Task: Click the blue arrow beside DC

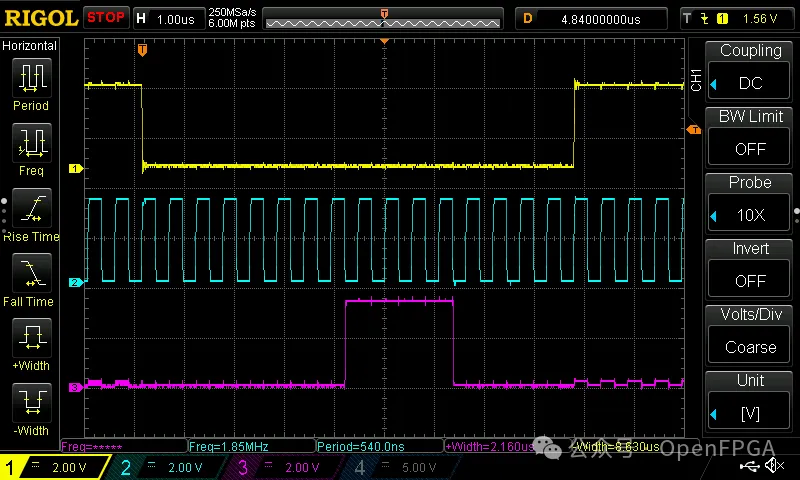Action: pos(714,84)
